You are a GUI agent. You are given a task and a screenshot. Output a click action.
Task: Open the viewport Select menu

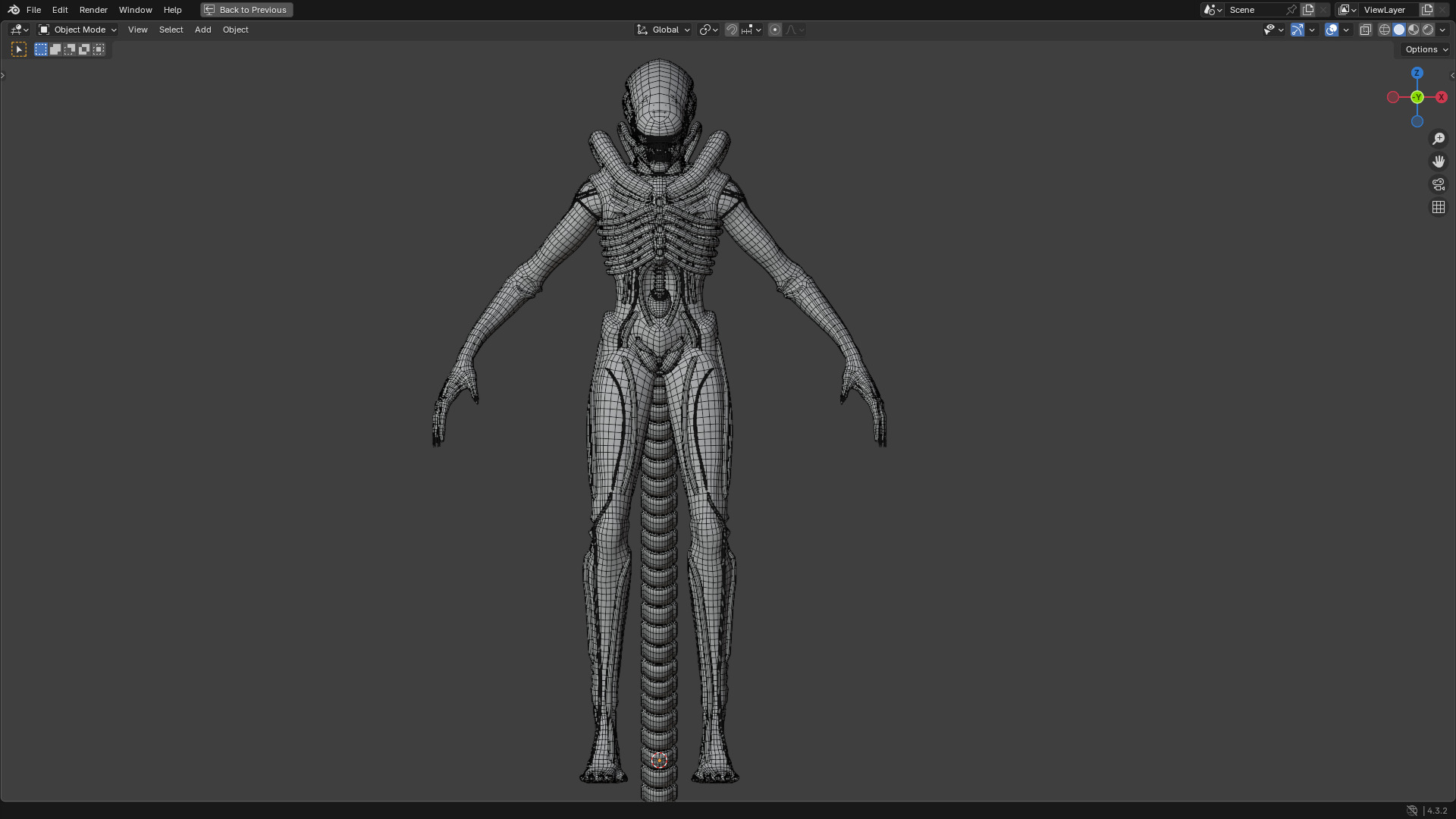point(171,30)
